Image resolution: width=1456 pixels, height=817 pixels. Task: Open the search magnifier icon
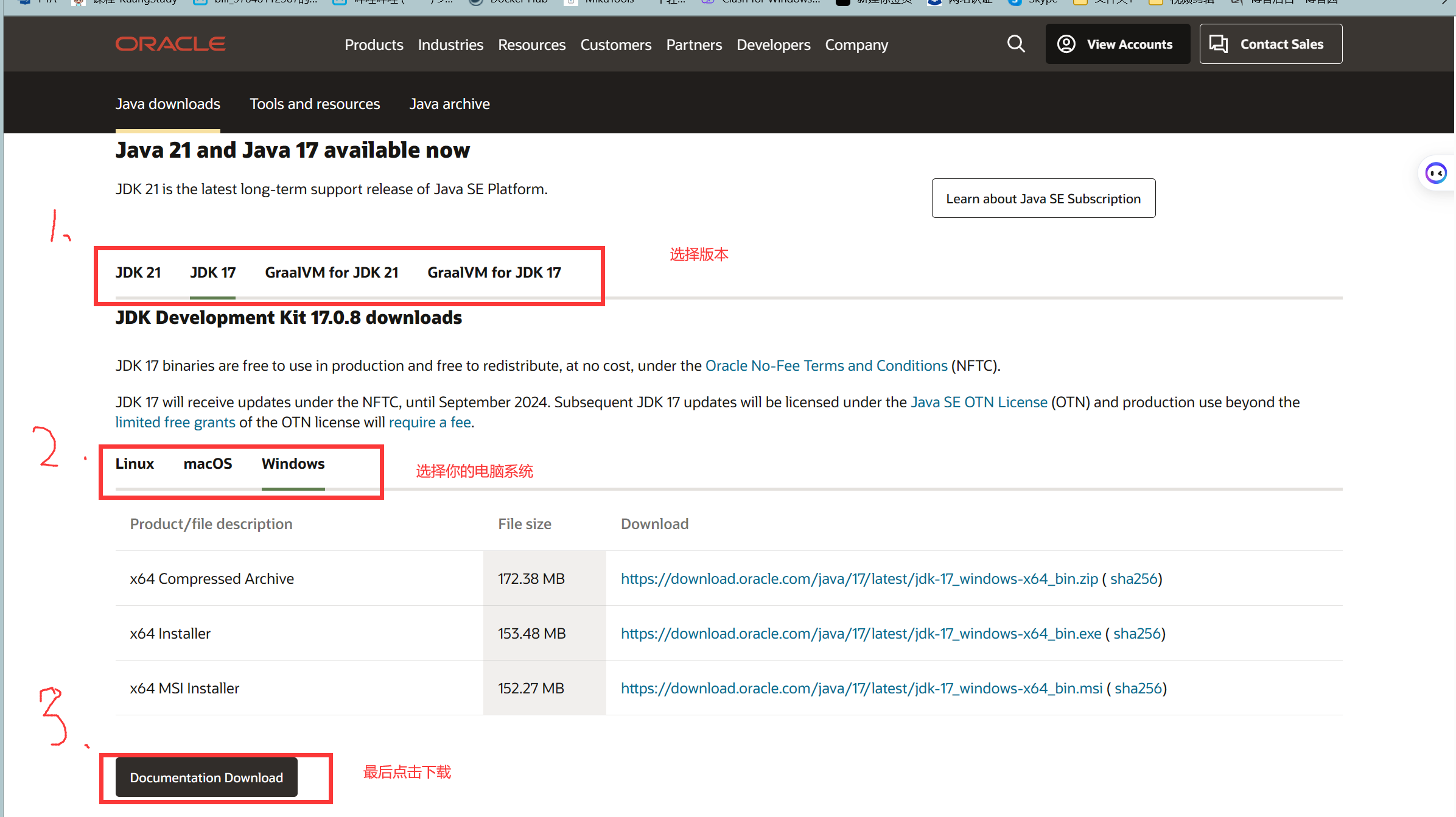tap(1015, 44)
